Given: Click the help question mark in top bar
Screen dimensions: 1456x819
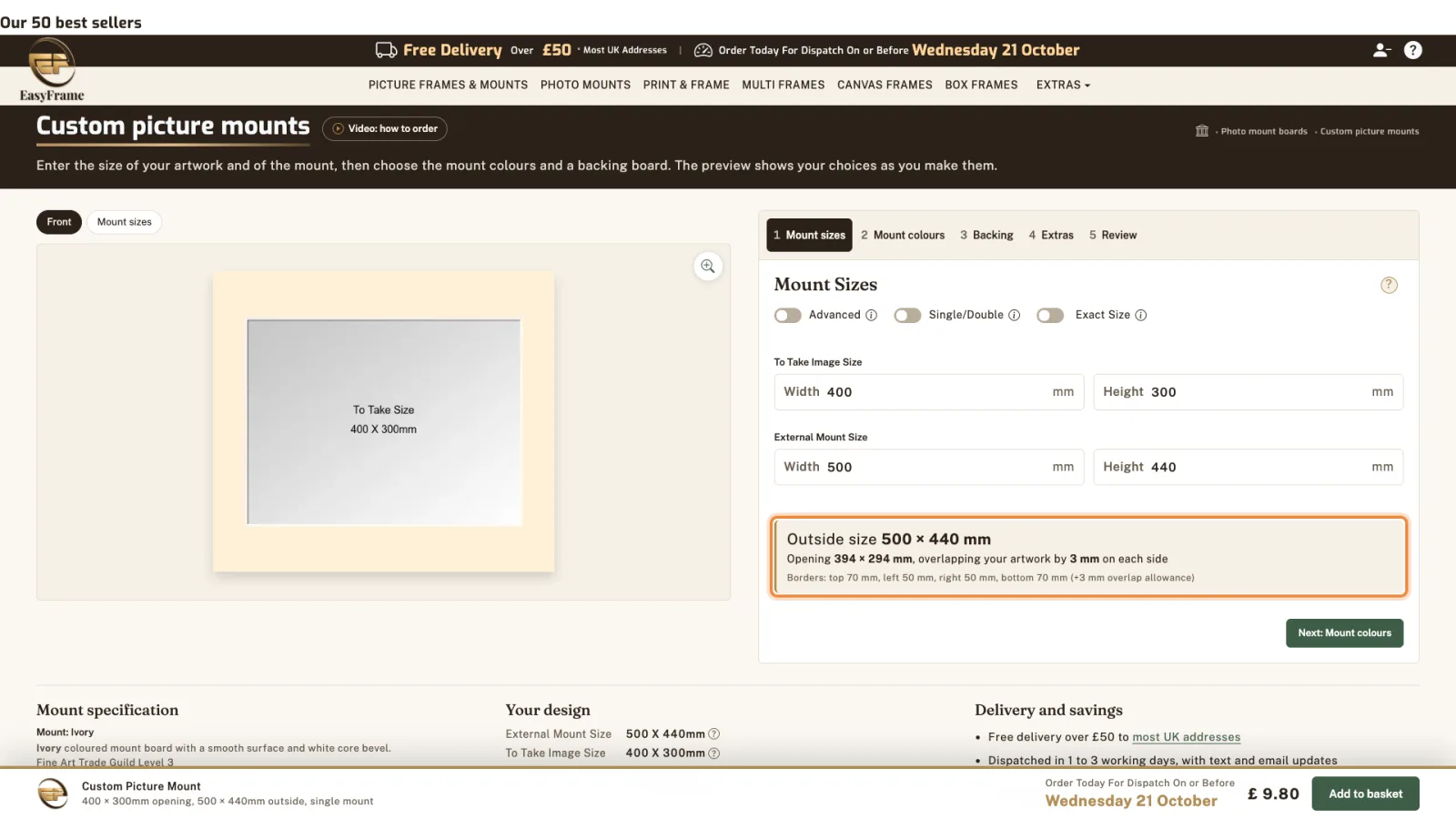Looking at the screenshot, I should 1412,50.
